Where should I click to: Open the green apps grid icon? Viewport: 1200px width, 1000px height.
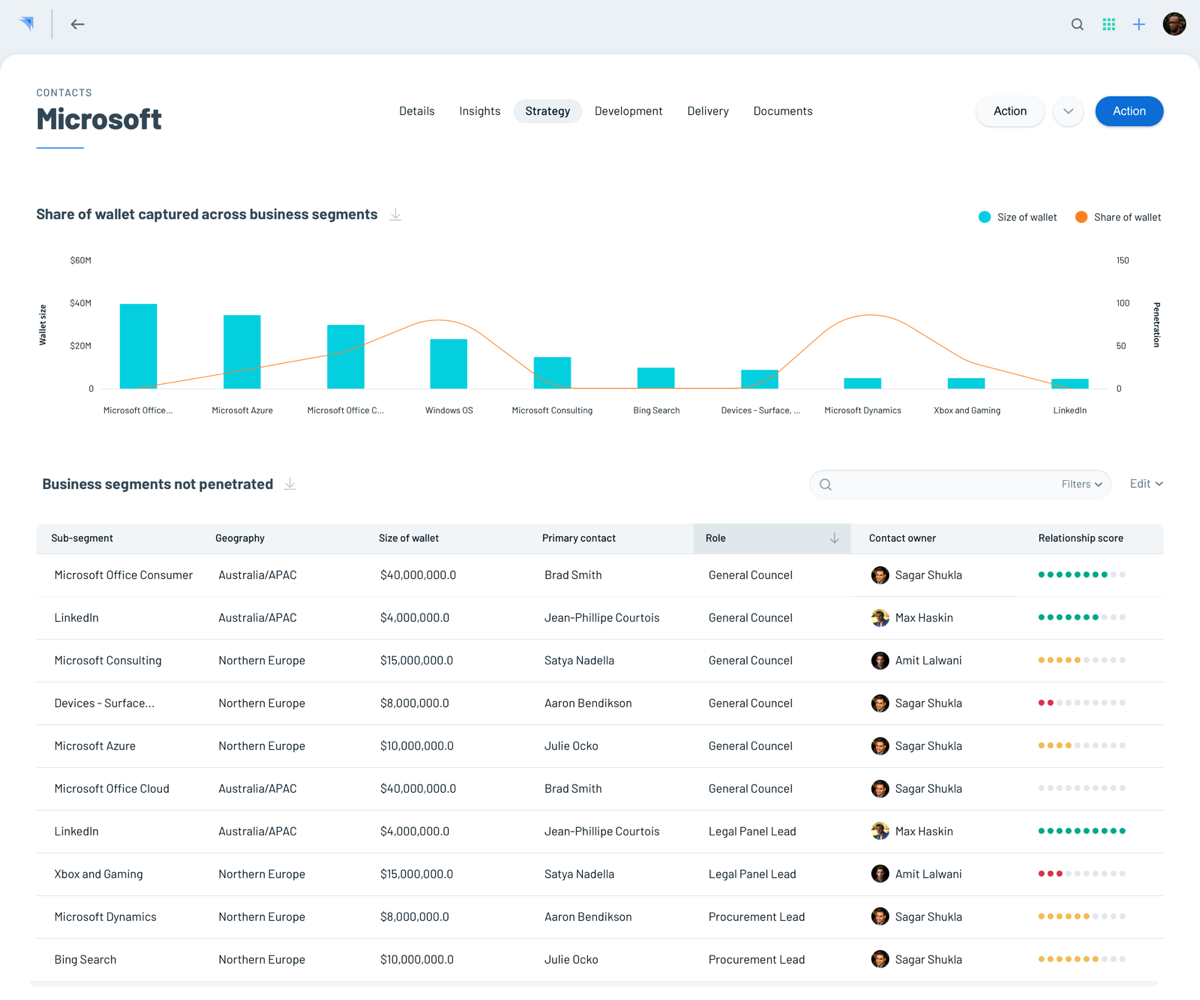[1109, 24]
